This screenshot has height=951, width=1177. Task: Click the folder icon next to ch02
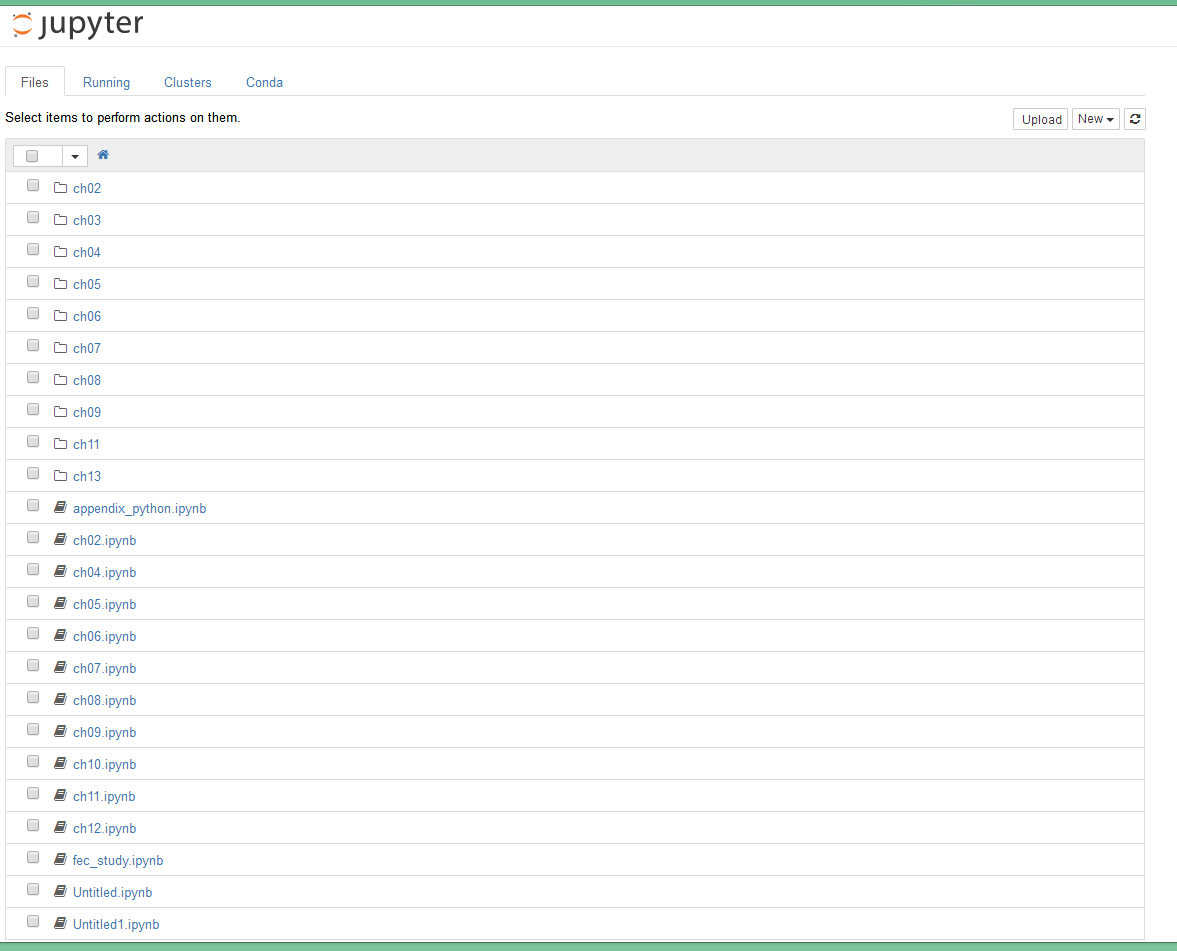(x=60, y=188)
